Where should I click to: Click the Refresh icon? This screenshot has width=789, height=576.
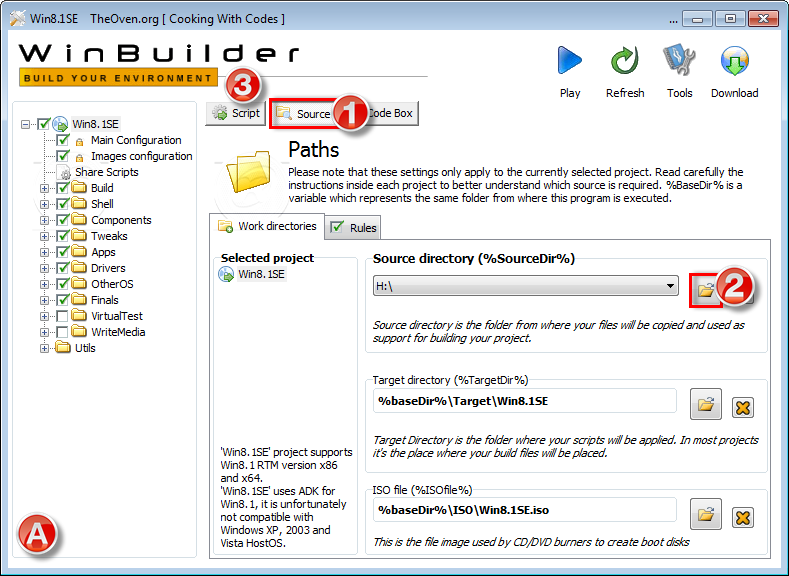[624, 61]
